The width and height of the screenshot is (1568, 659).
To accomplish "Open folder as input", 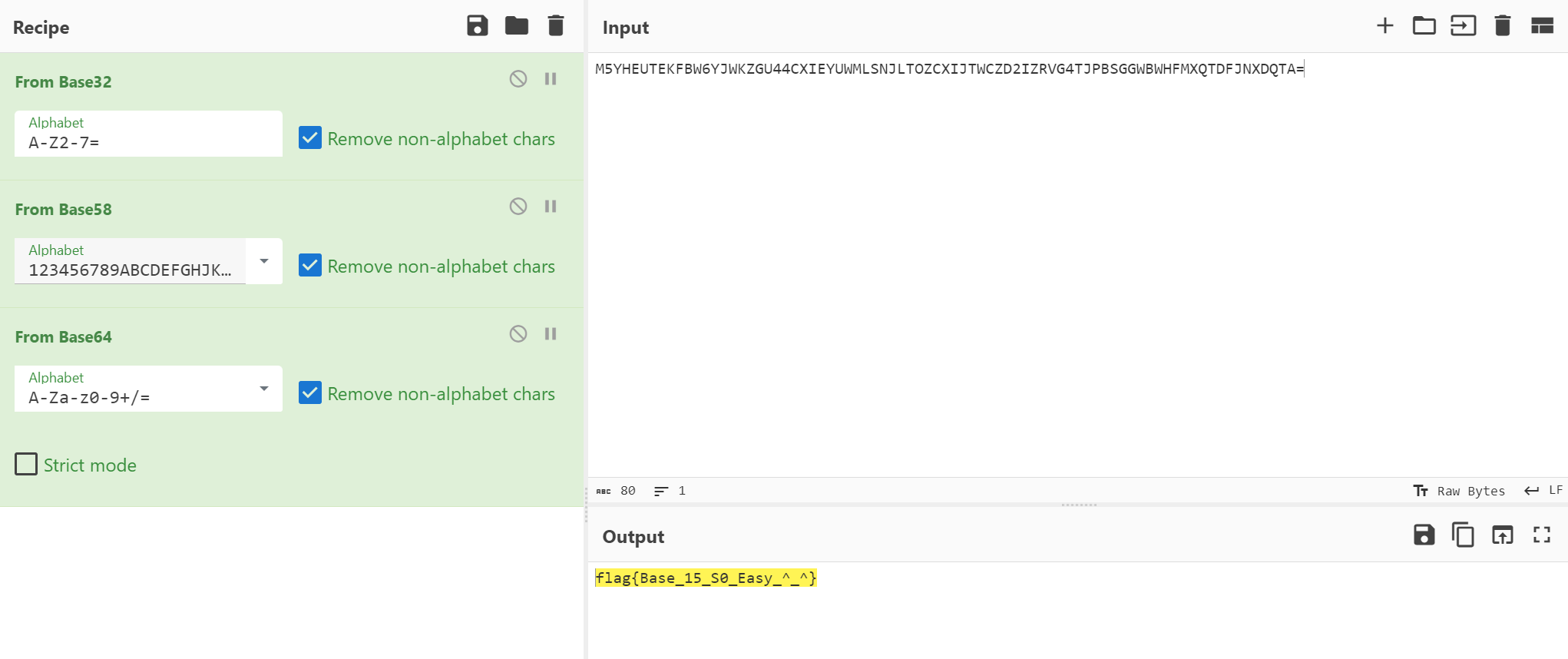I will pyautogui.click(x=1424, y=26).
